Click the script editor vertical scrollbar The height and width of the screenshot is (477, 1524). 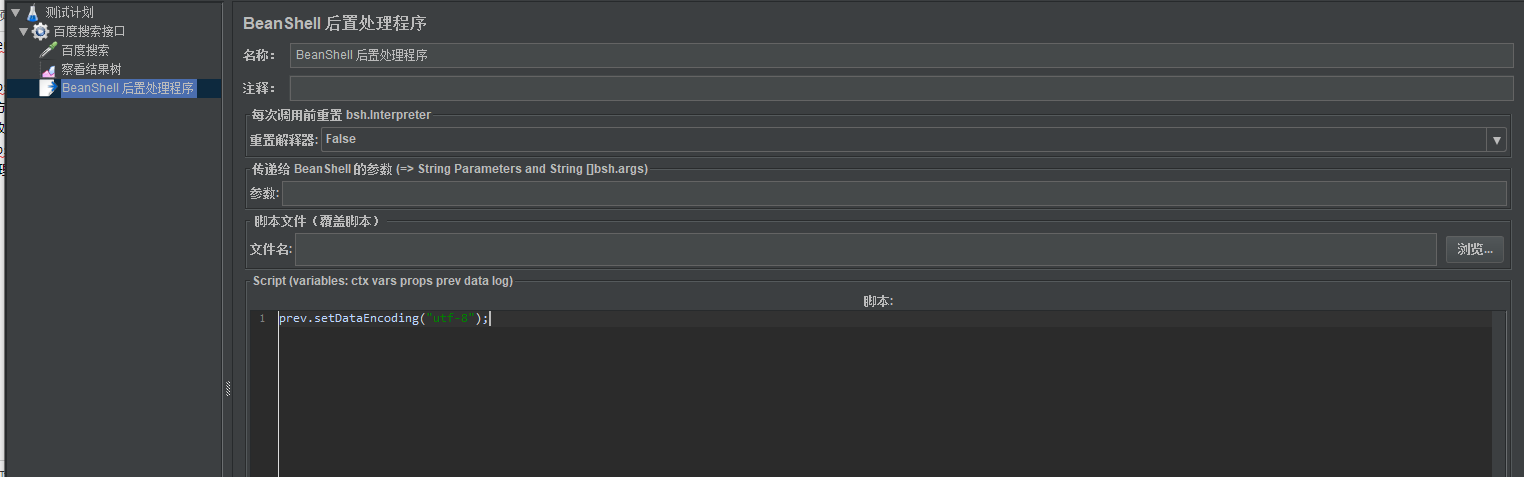coord(1498,393)
